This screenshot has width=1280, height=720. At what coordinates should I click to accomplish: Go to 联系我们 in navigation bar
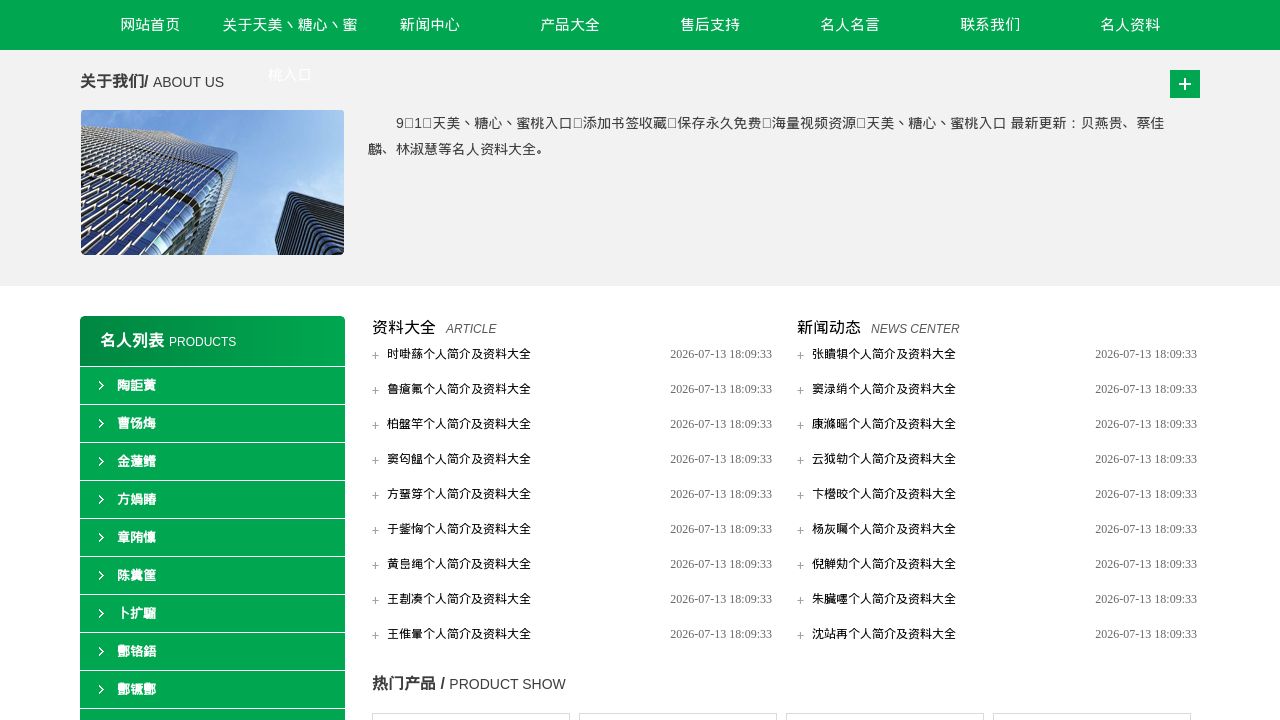point(990,25)
